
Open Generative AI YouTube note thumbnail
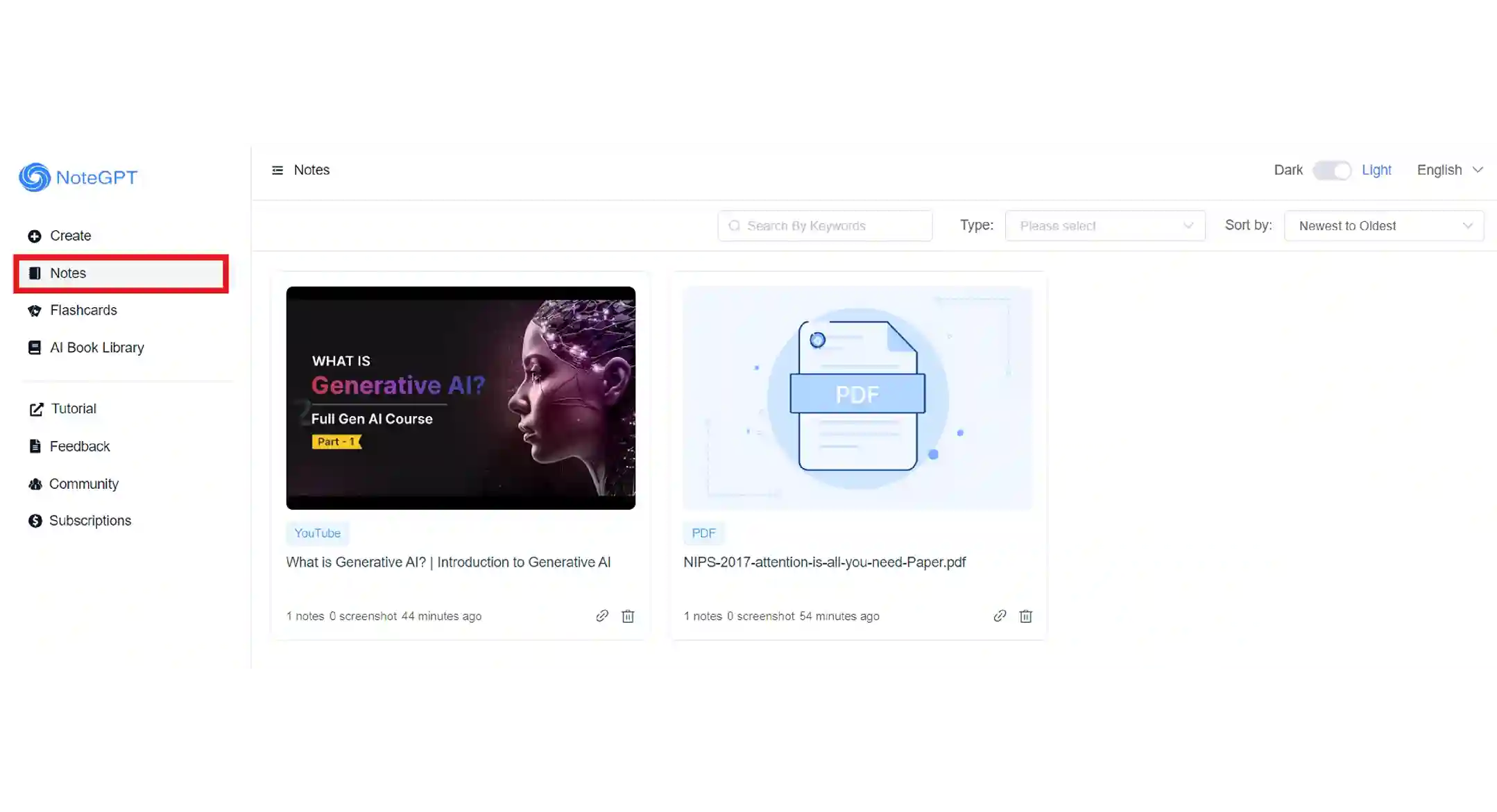[x=461, y=398]
